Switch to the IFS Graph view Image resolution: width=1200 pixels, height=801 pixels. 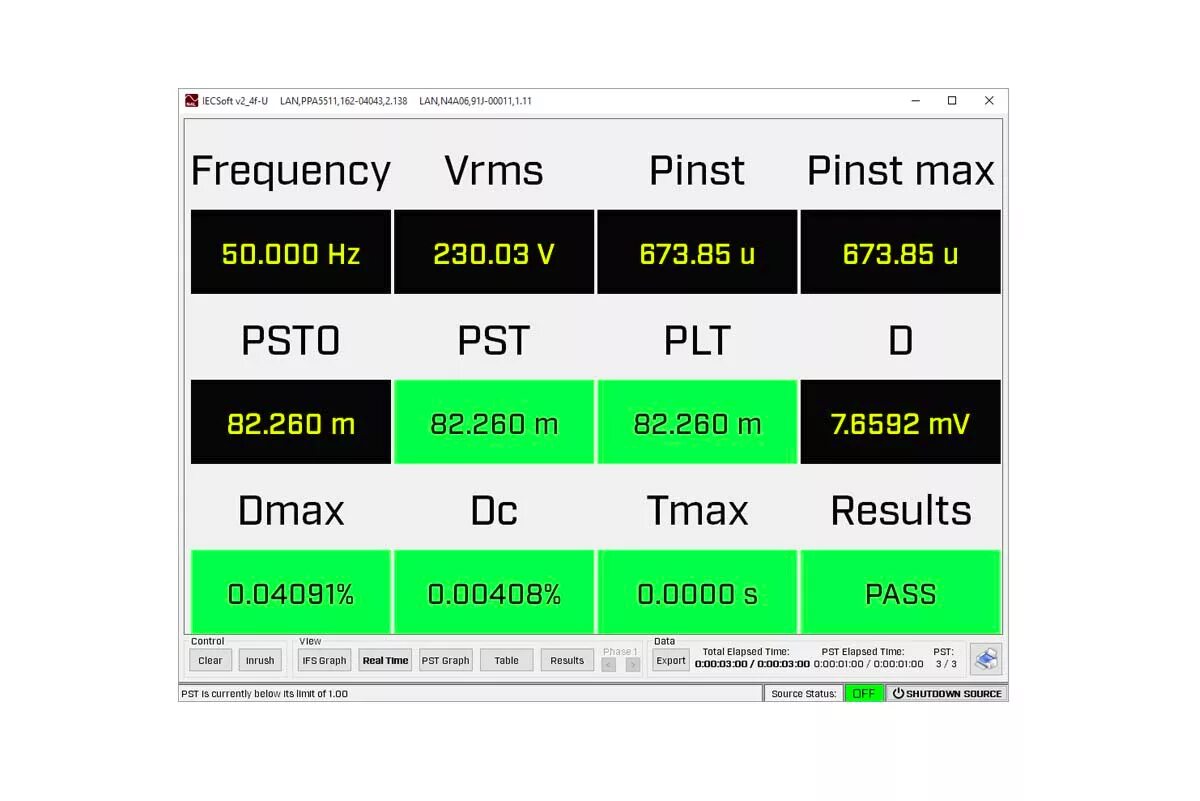pos(324,660)
